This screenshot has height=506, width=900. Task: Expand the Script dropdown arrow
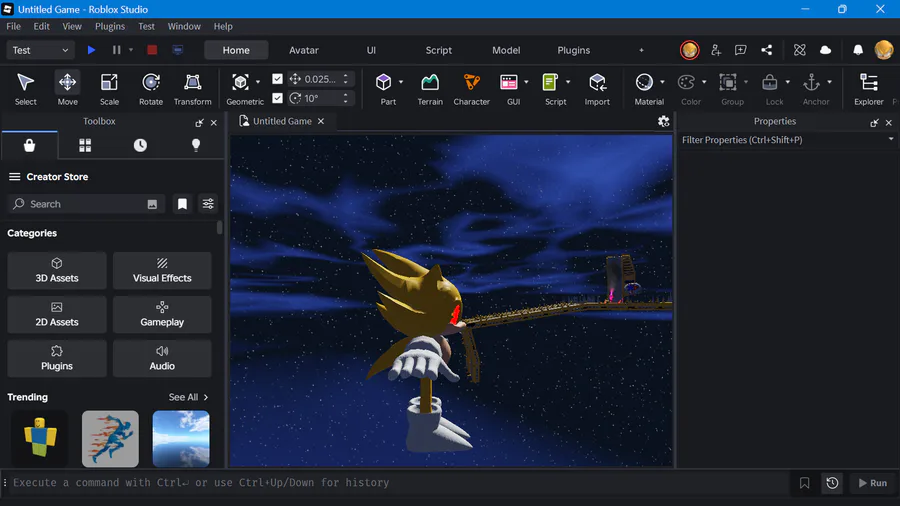coord(568,82)
